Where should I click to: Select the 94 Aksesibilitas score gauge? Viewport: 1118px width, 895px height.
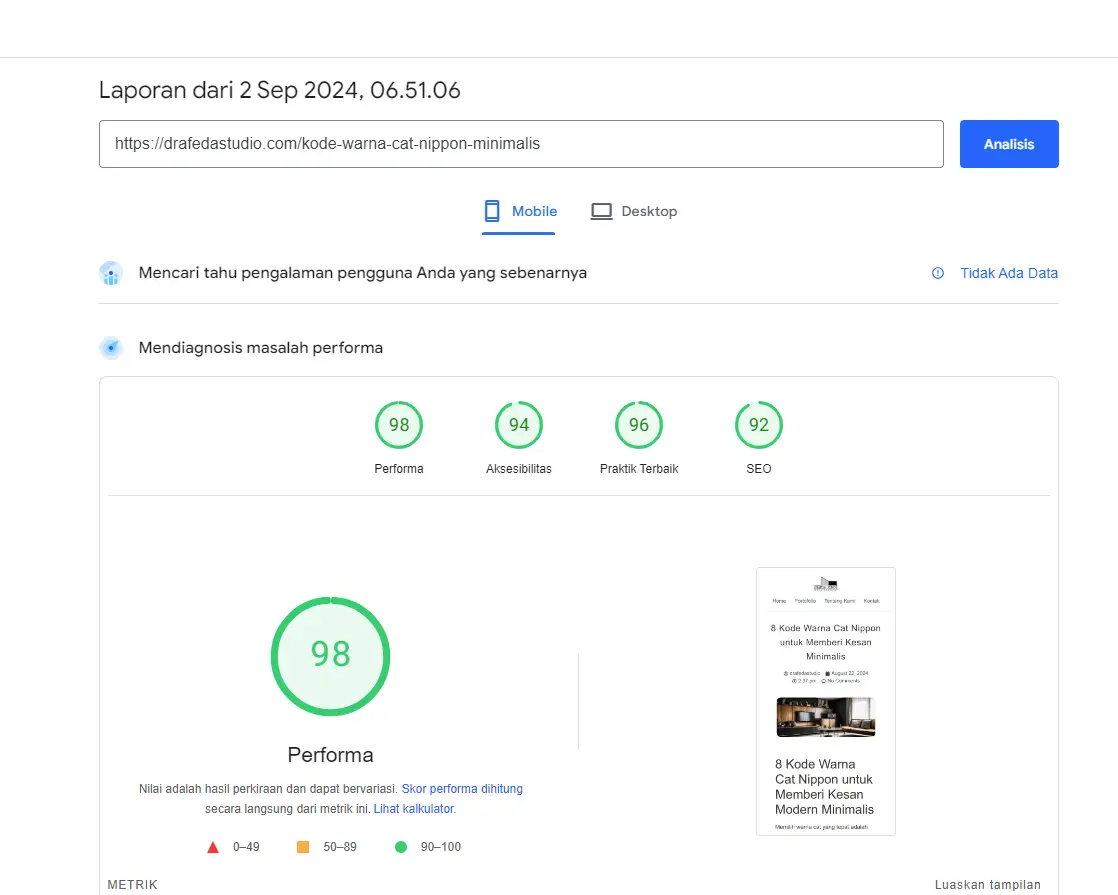(518, 424)
